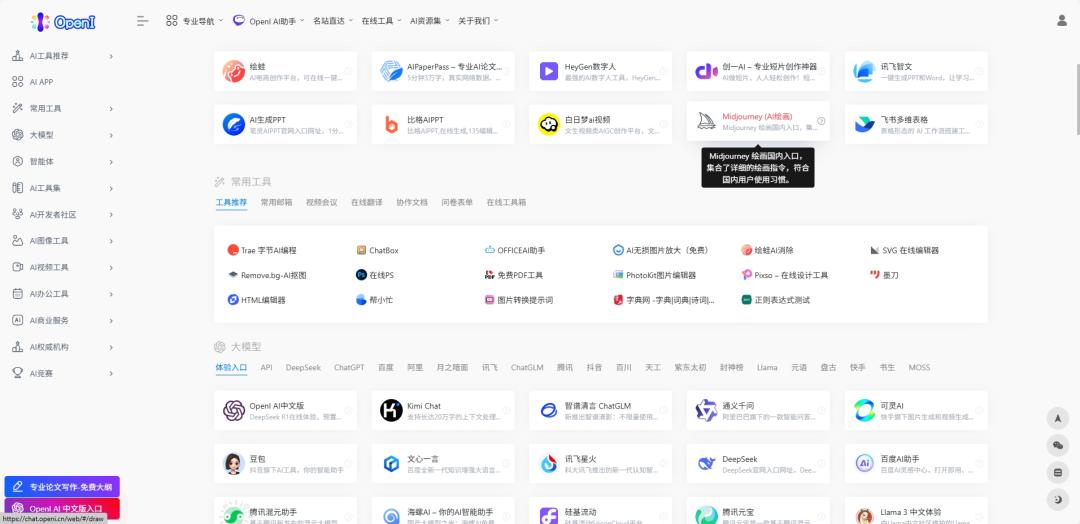The height and width of the screenshot is (524, 1080).
Task: Click OpenI AI 中文版入口 button
Action: (62, 508)
